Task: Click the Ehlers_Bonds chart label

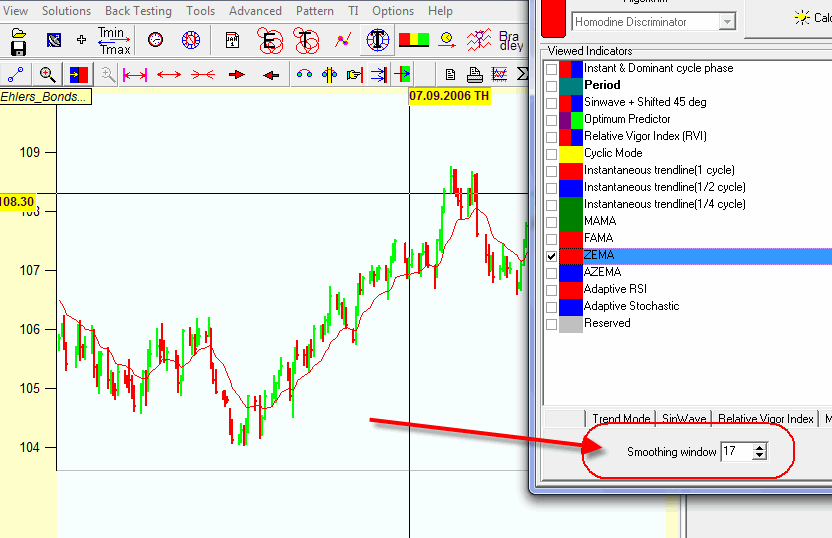Action: 46,97
